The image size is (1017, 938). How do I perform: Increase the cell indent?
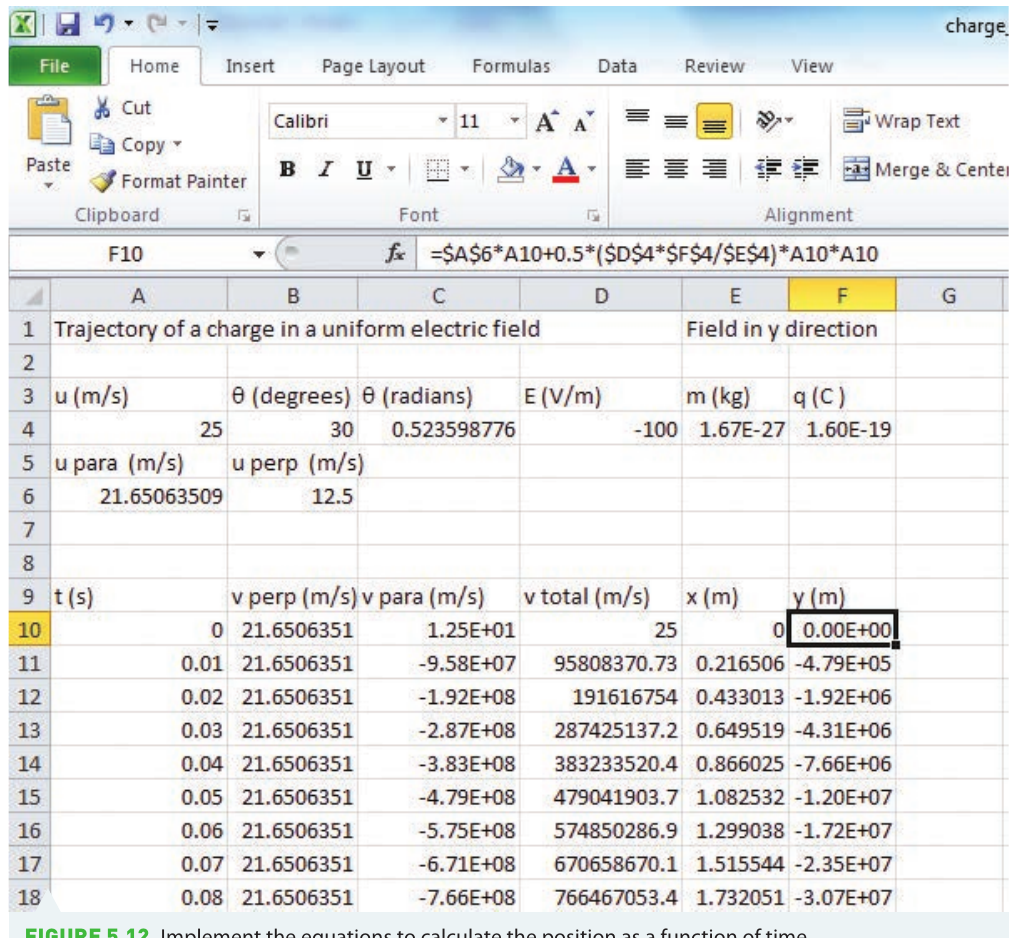(x=806, y=169)
